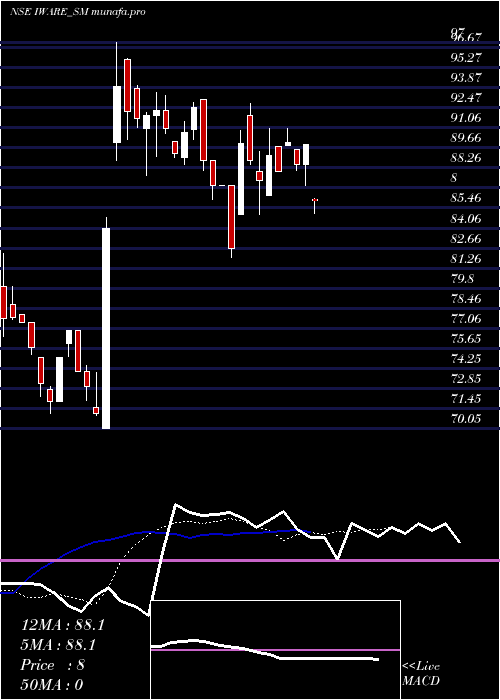Click the 71.45 price axis label

(x=466, y=399)
